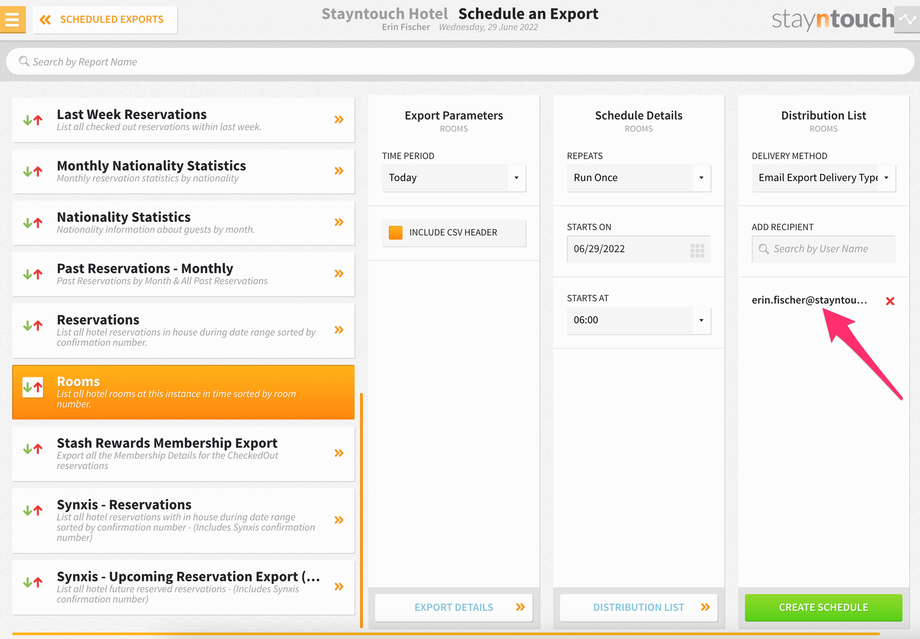
Task: Open the Time Period dropdown
Action: [x=454, y=178]
